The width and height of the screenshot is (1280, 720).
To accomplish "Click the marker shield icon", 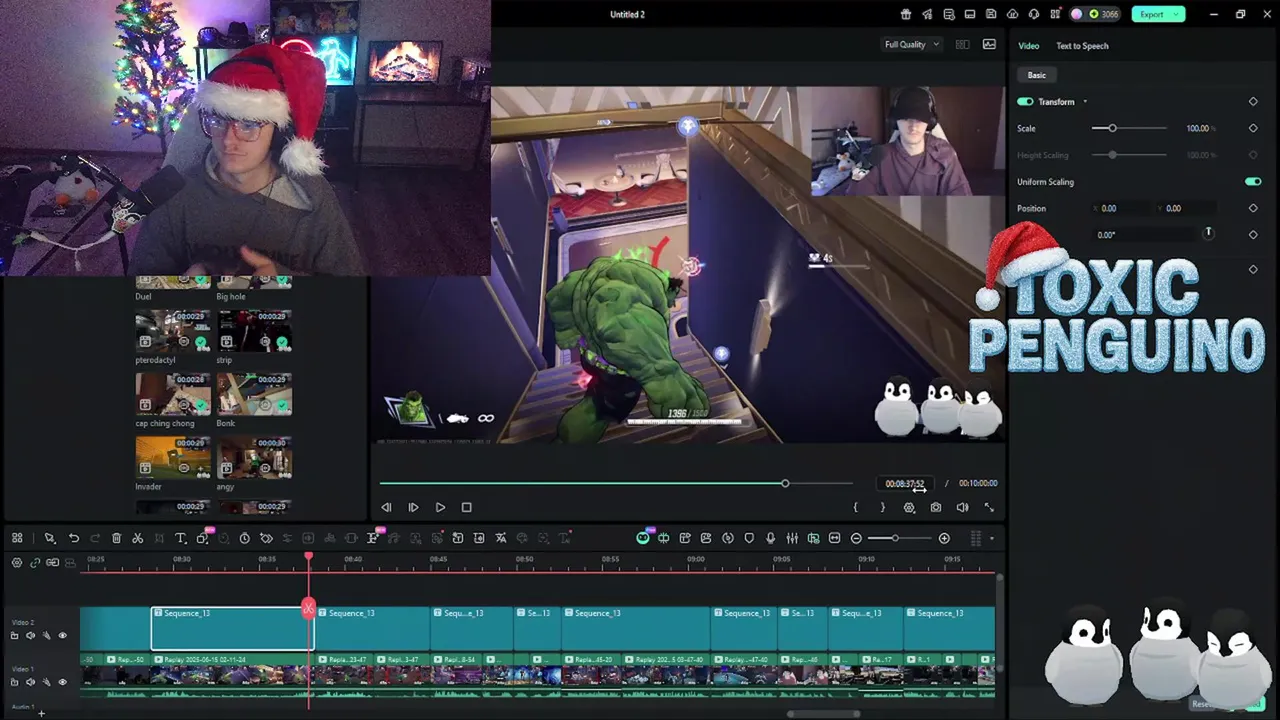I will [x=749, y=538].
